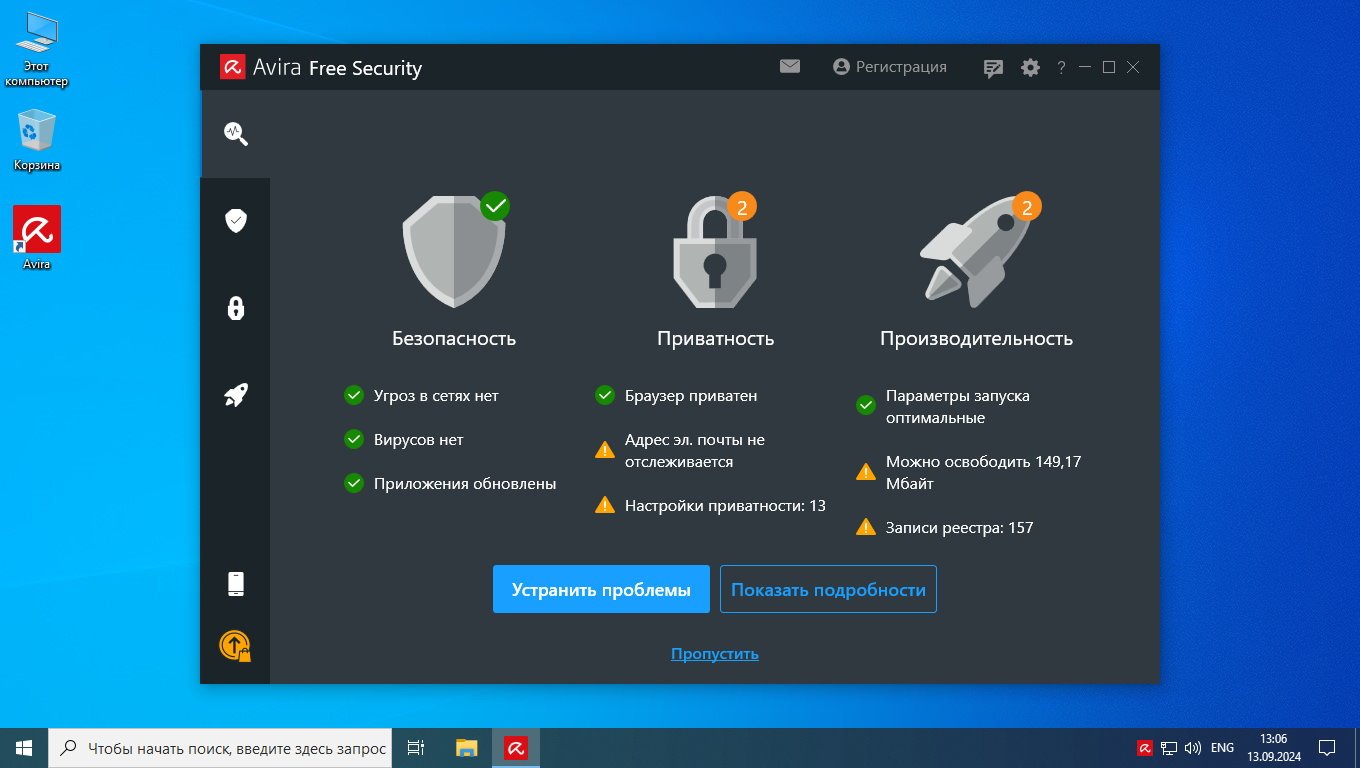
Task: Click the startup parameters optimal status
Action: tap(943, 407)
